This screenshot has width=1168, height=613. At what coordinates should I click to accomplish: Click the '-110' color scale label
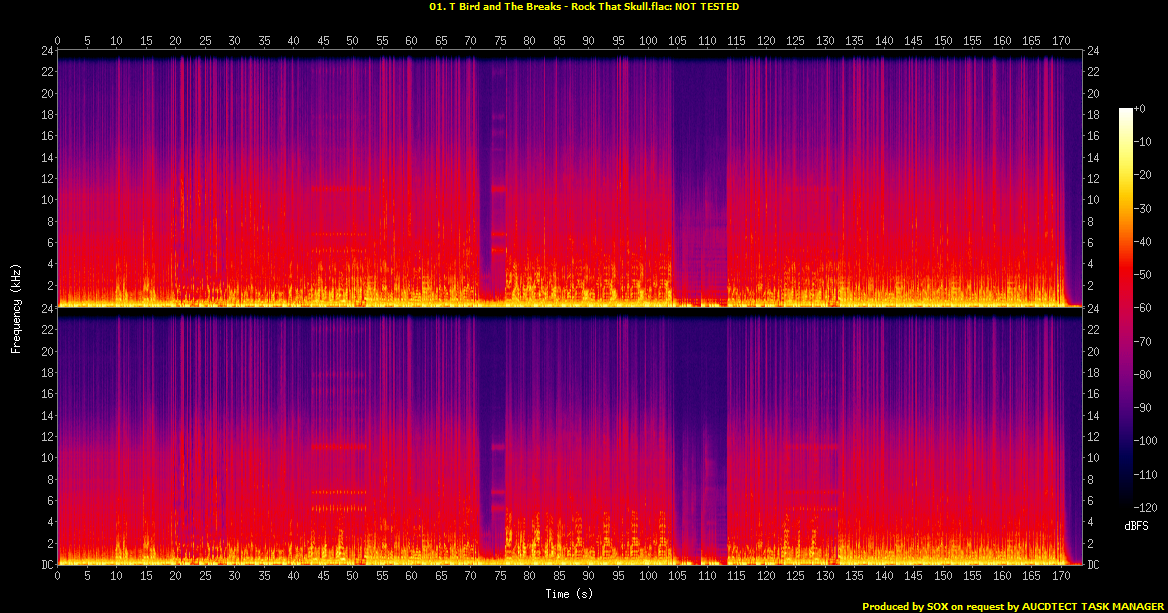(1146, 474)
